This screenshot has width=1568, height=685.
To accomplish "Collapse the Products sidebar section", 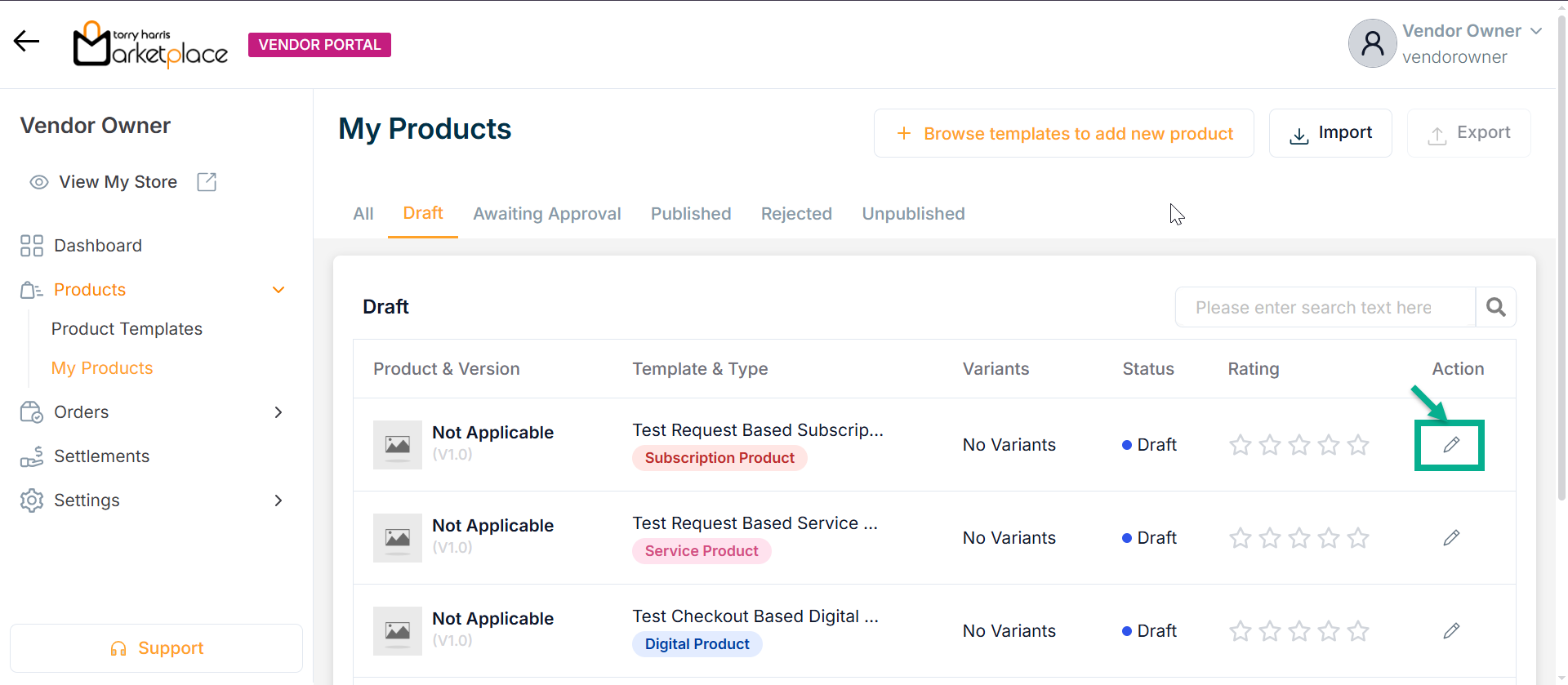I will tap(278, 290).
